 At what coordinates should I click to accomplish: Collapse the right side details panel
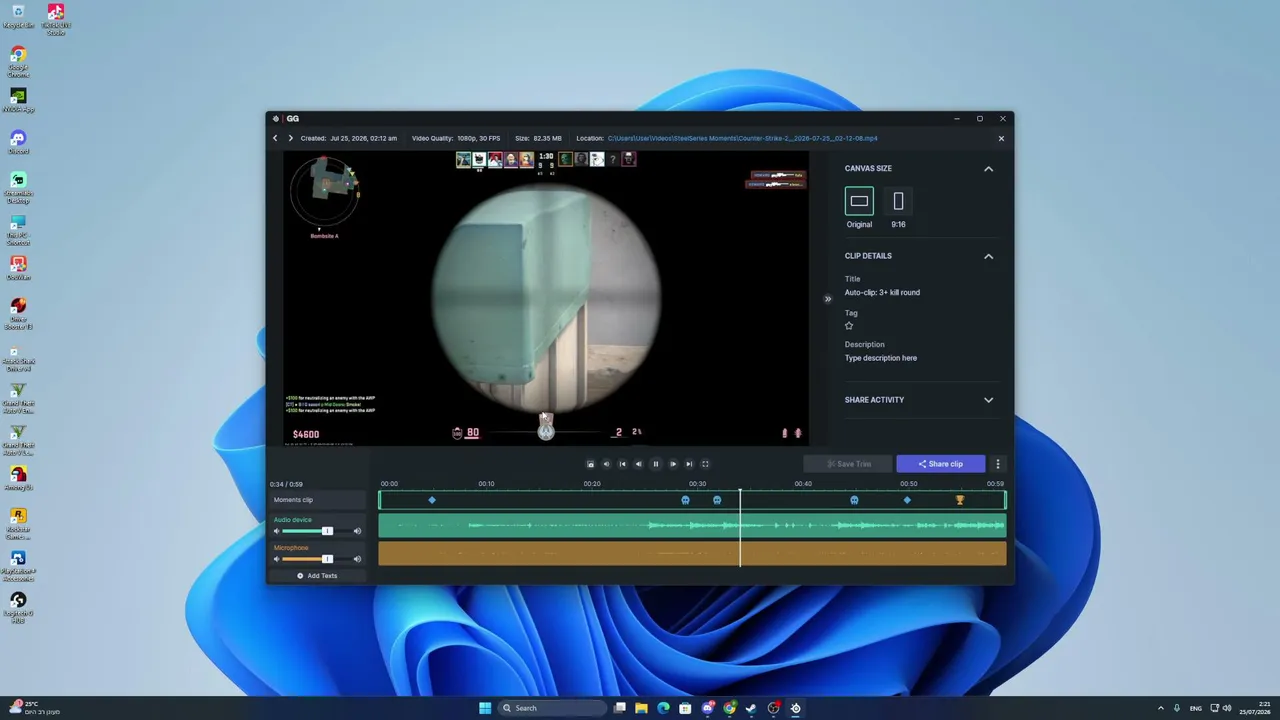tap(827, 299)
